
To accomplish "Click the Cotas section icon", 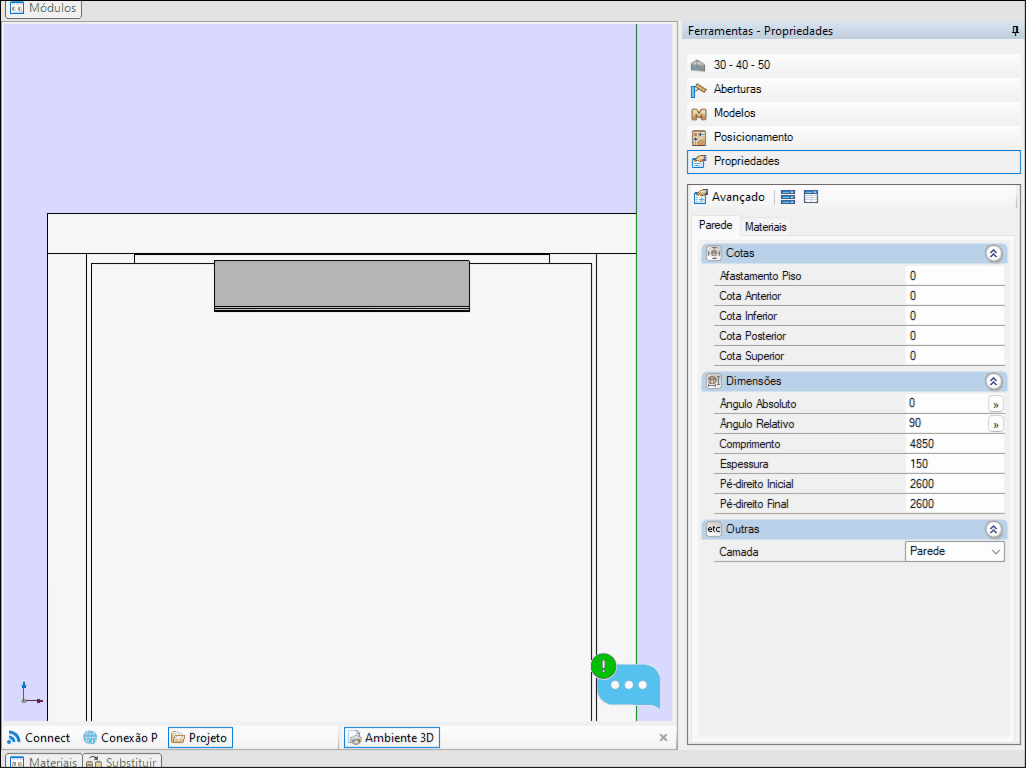I will pyautogui.click(x=714, y=253).
